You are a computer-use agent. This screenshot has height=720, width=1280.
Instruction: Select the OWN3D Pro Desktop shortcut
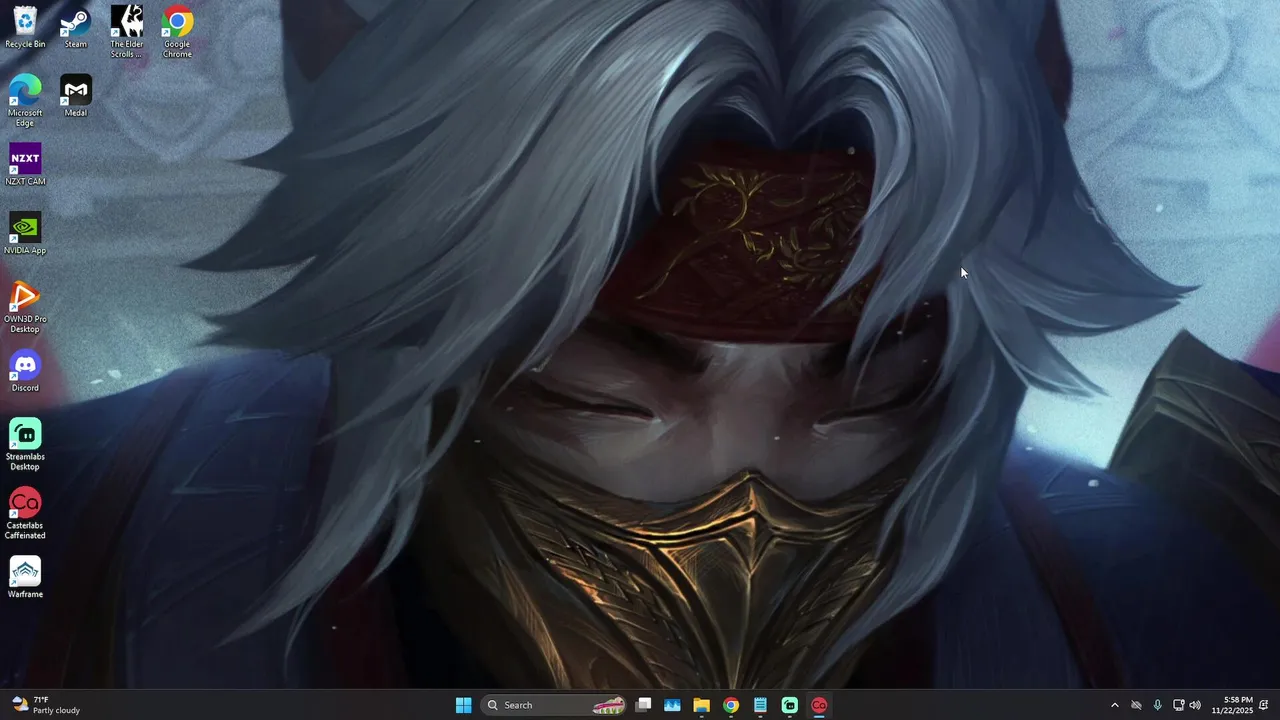coord(25,308)
